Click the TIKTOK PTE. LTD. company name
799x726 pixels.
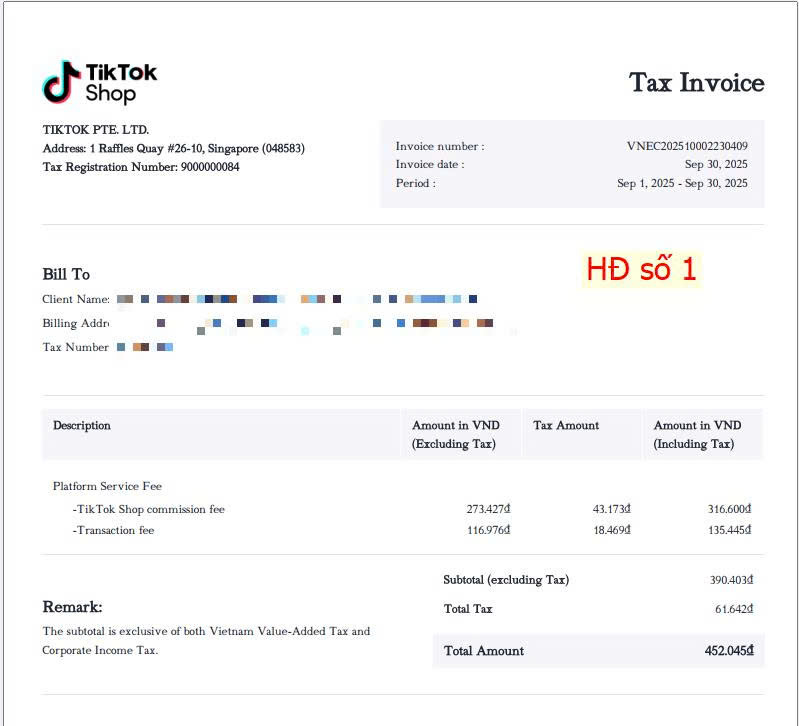click(x=96, y=130)
